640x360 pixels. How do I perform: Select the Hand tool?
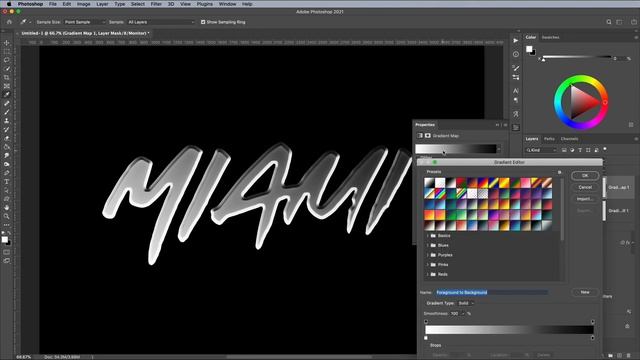click(7, 207)
